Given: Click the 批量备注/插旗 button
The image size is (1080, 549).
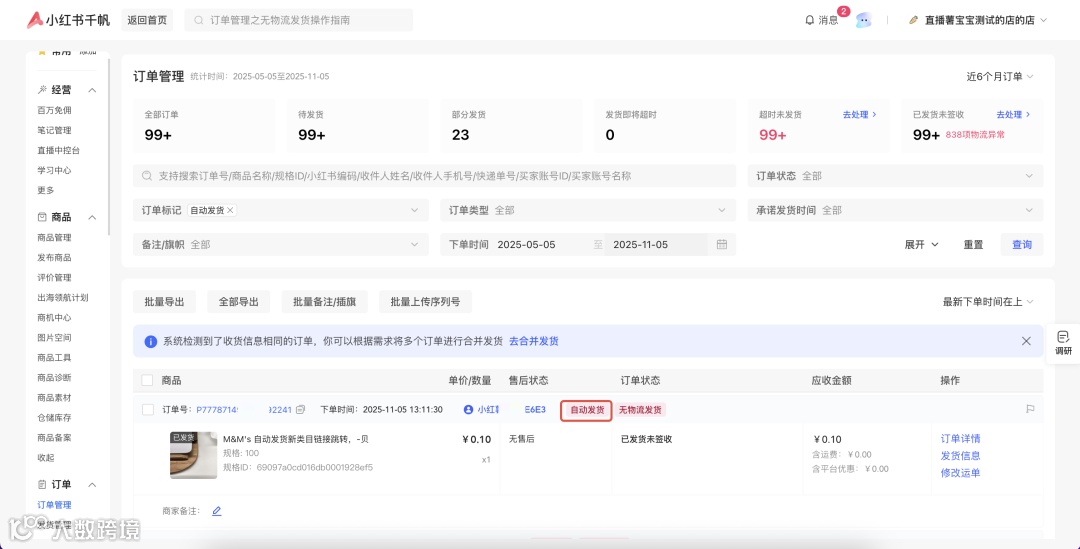Looking at the screenshot, I should click(x=324, y=302).
